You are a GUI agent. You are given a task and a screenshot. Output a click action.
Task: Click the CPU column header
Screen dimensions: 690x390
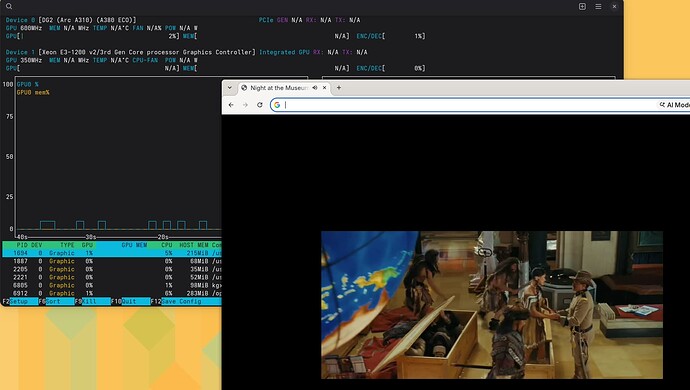pos(166,245)
